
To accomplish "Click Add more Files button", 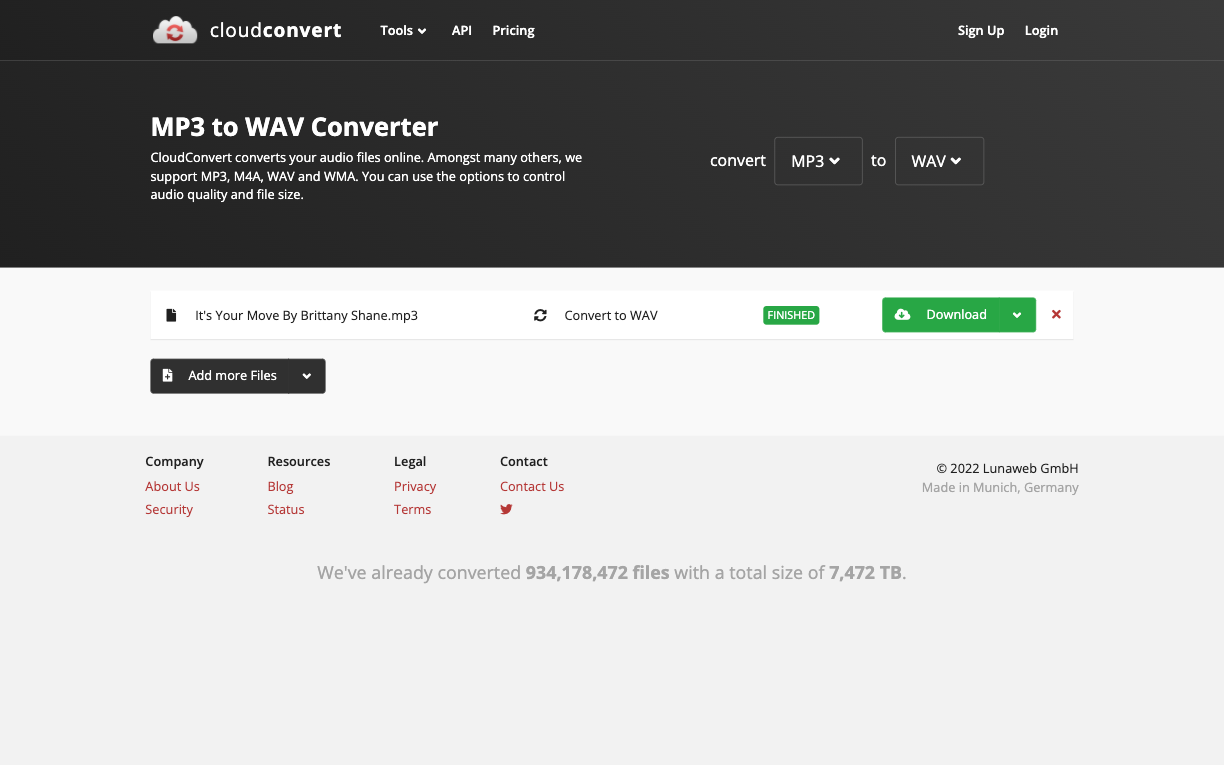I will click(x=220, y=376).
